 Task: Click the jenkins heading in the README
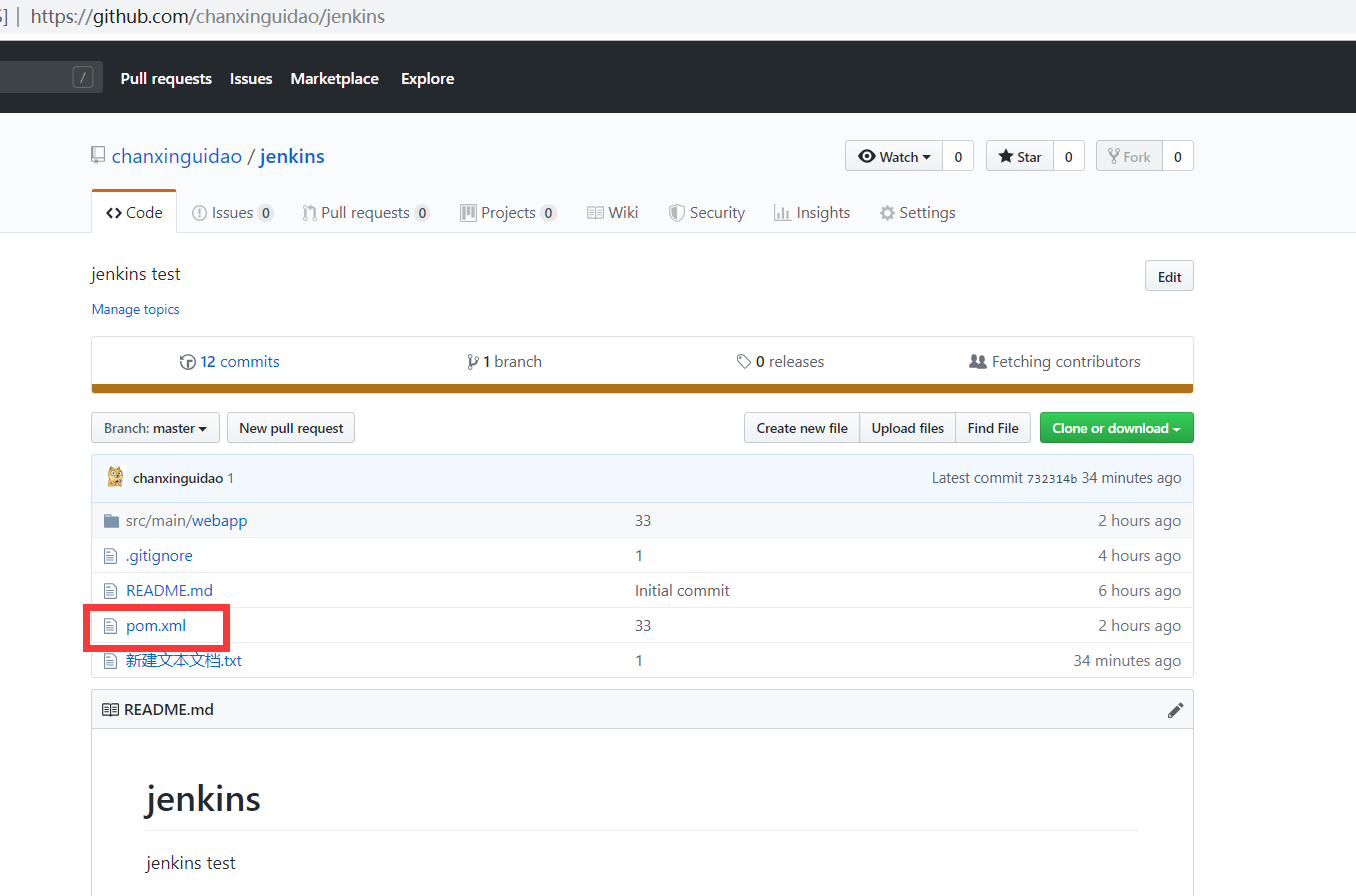(203, 799)
